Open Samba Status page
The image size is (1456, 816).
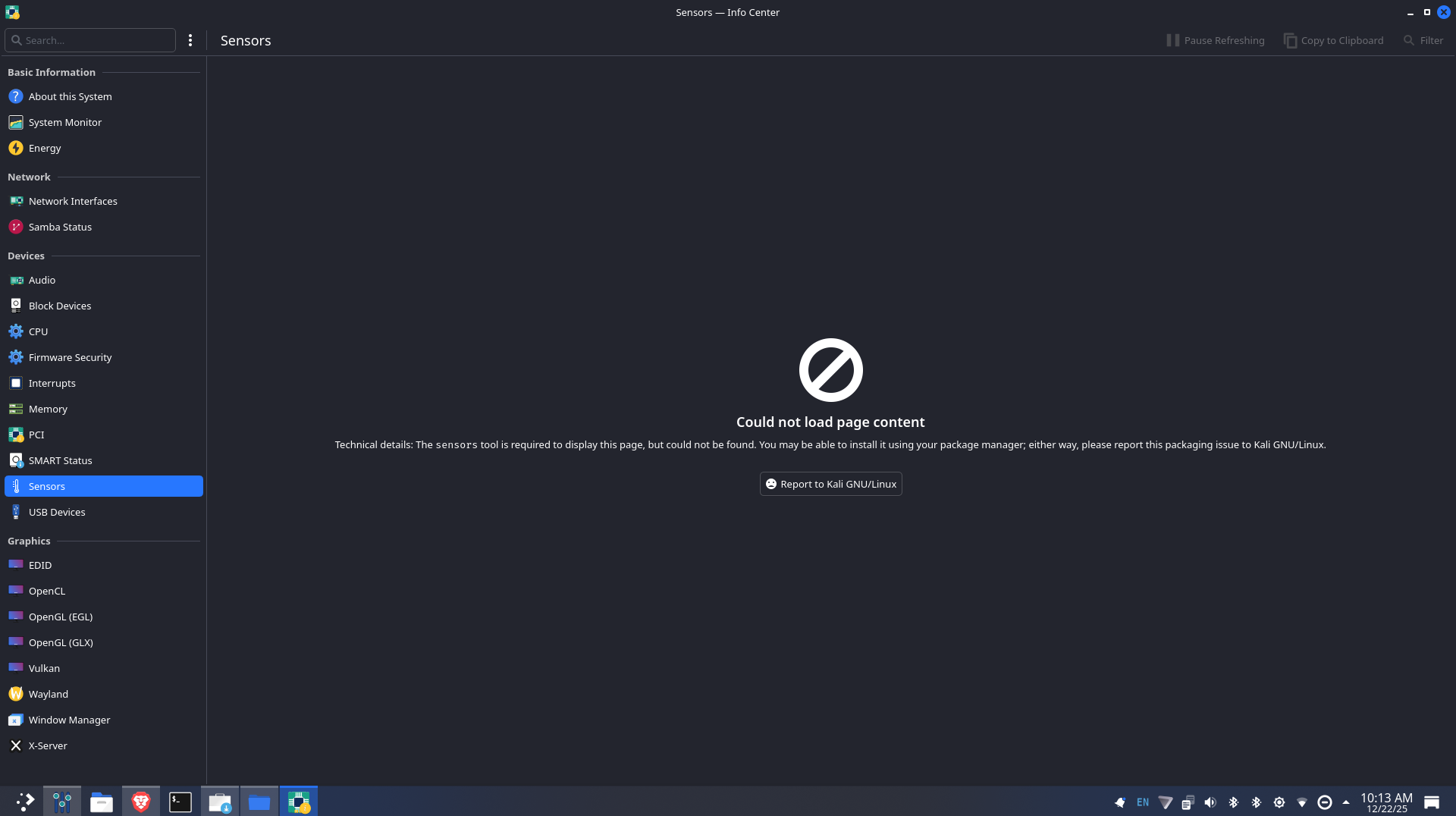pyautogui.click(x=60, y=227)
